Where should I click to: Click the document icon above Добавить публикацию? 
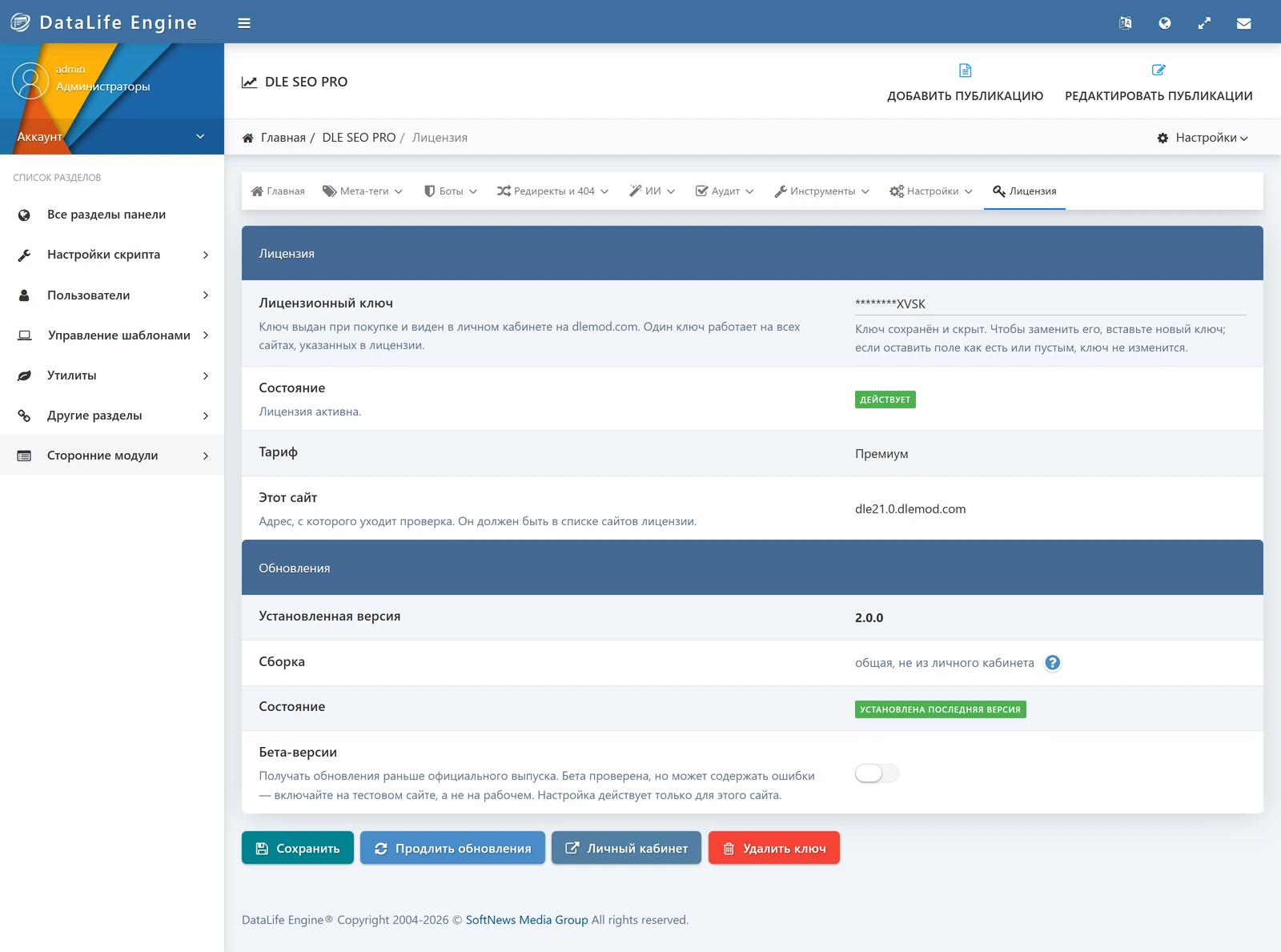point(966,70)
